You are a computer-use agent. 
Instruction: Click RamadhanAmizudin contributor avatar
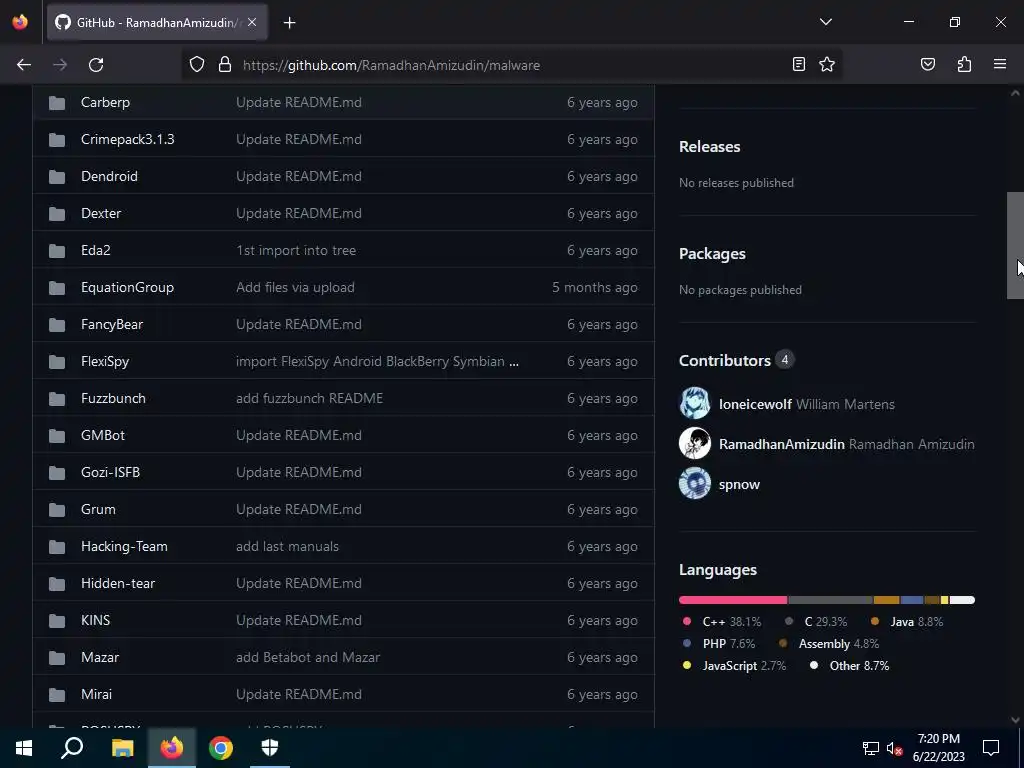point(695,443)
